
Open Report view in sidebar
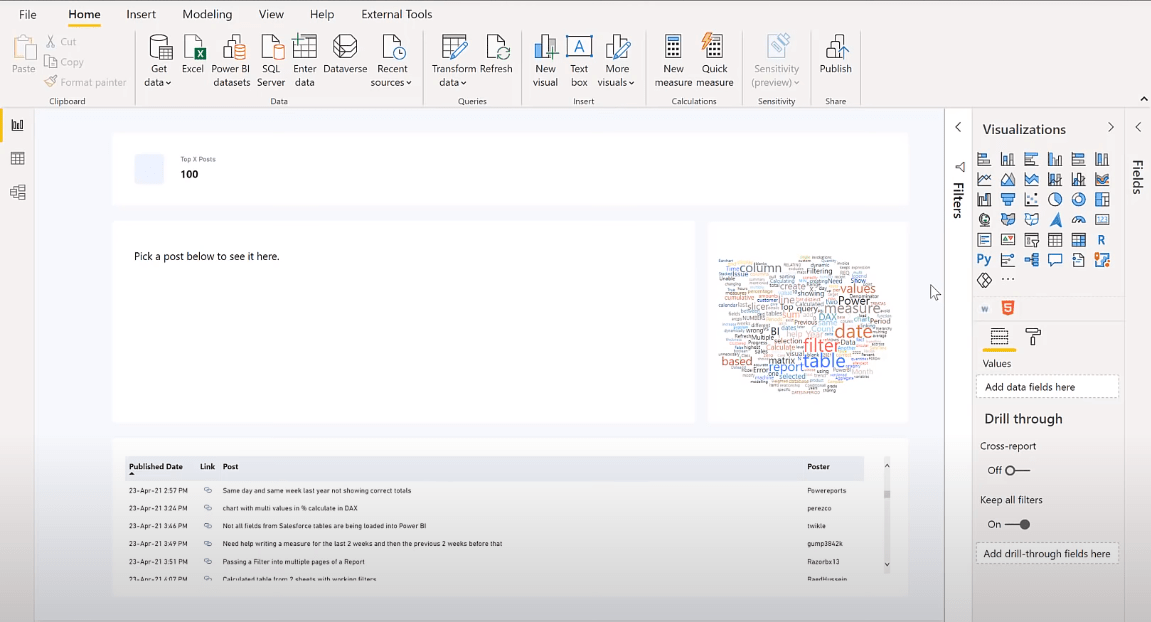point(18,125)
